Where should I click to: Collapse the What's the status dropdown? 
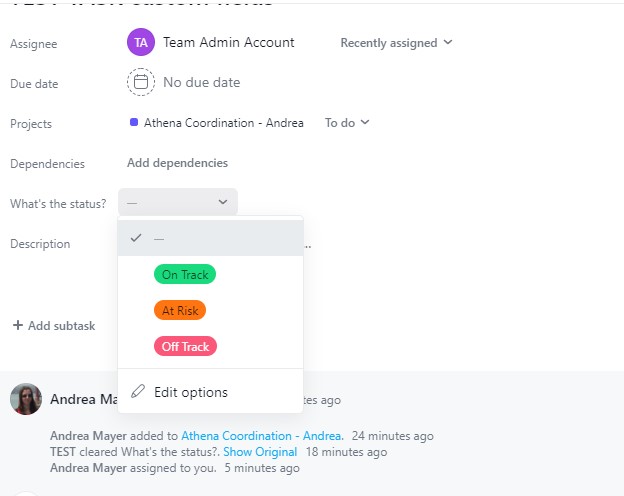tap(178, 202)
